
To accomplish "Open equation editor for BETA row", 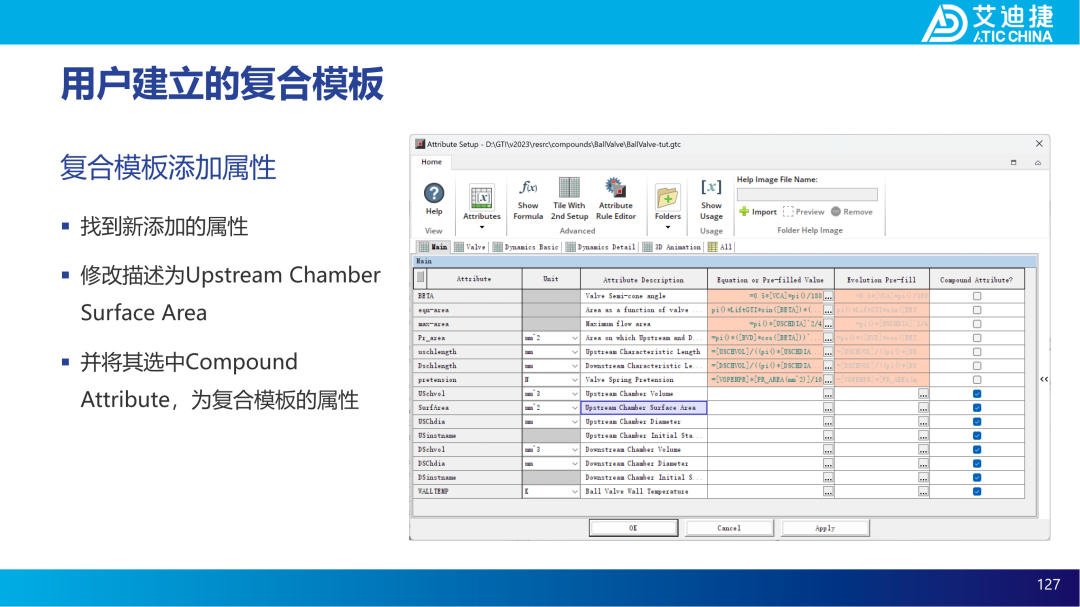I will coord(828,296).
